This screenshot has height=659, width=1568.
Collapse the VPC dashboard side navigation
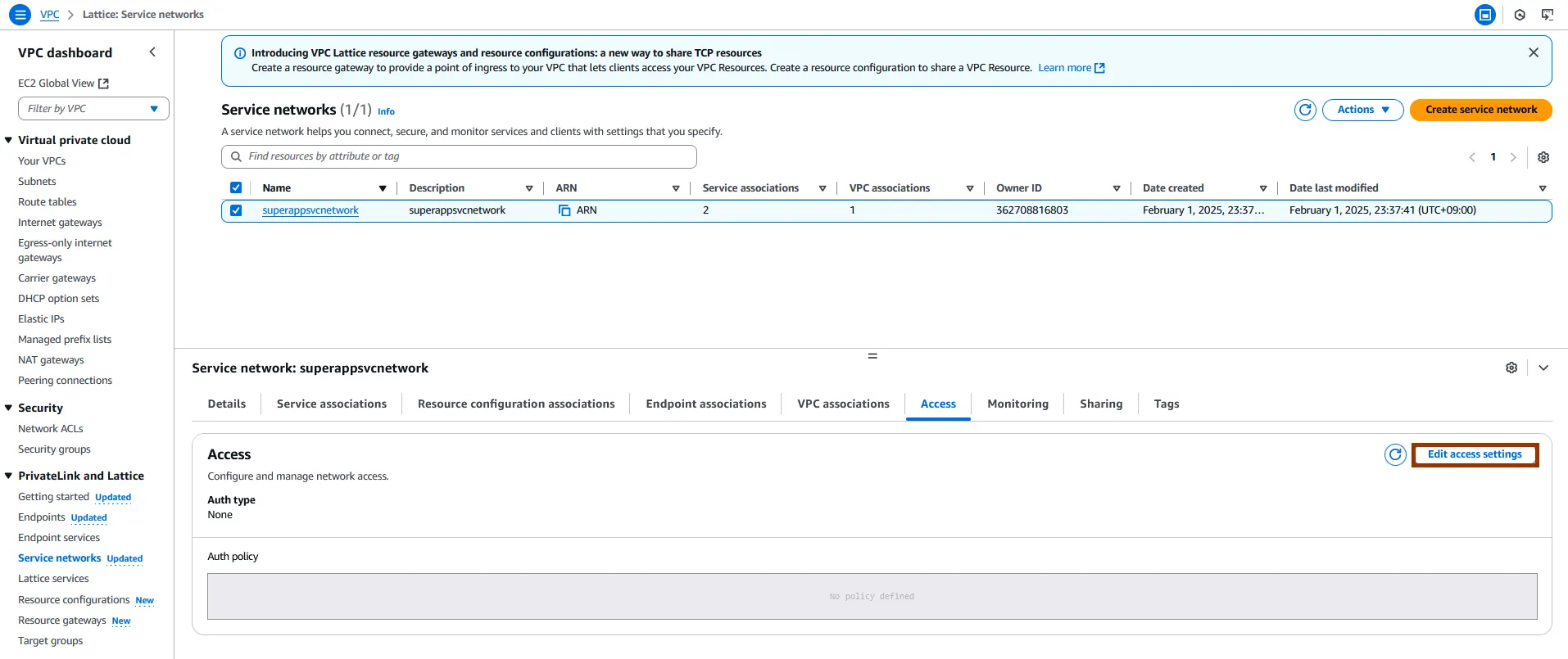click(152, 52)
